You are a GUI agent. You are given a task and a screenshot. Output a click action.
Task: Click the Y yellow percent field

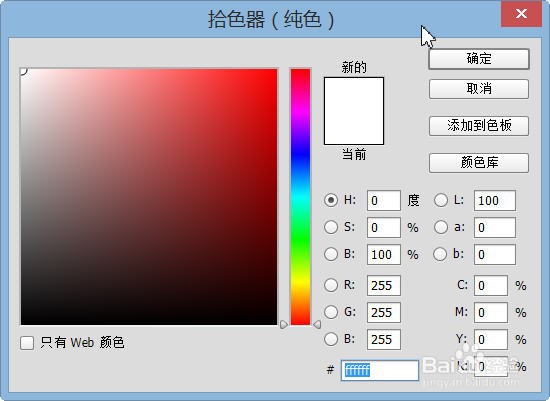[491, 340]
